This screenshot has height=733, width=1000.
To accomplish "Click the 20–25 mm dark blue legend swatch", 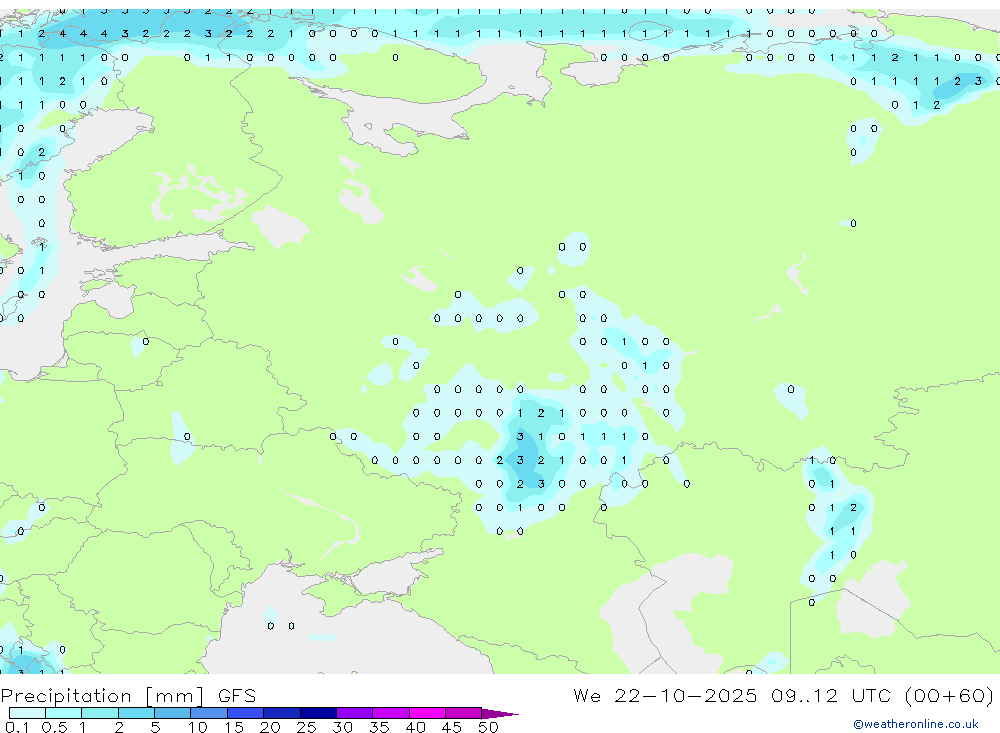I will (282, 713).
